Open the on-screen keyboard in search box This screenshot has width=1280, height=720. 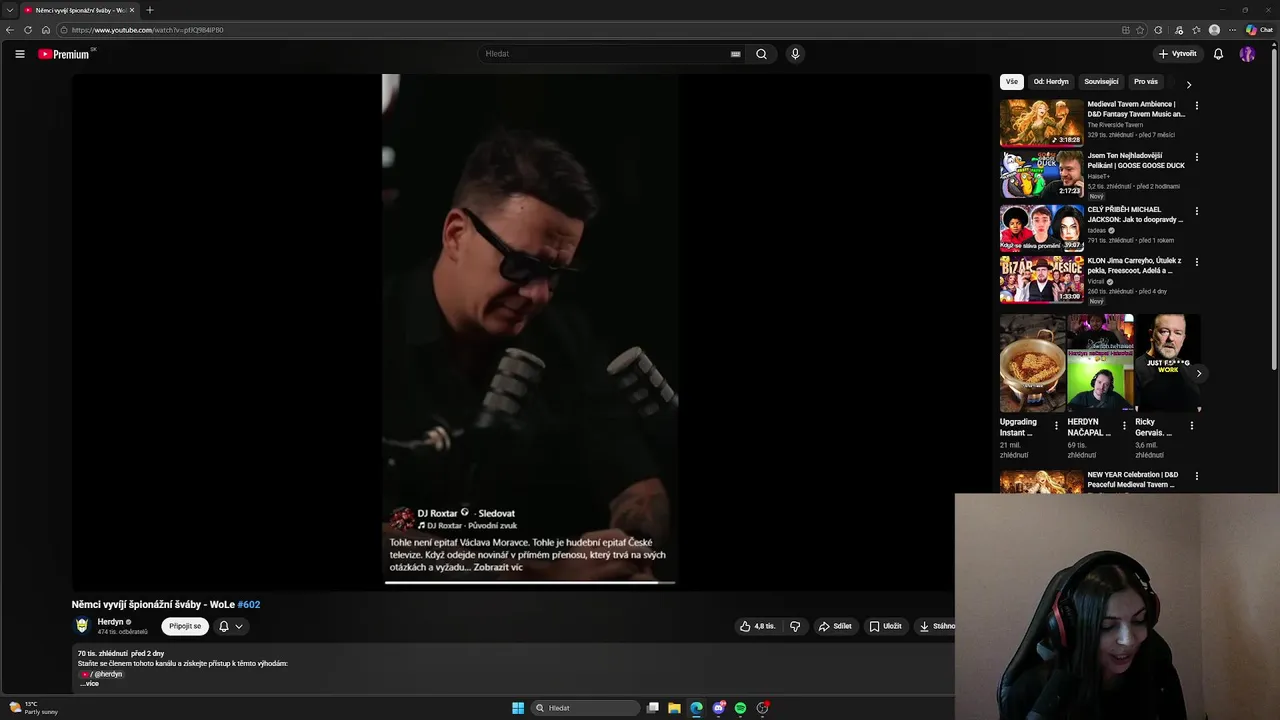pyautogui.click(x=735, y=54)
